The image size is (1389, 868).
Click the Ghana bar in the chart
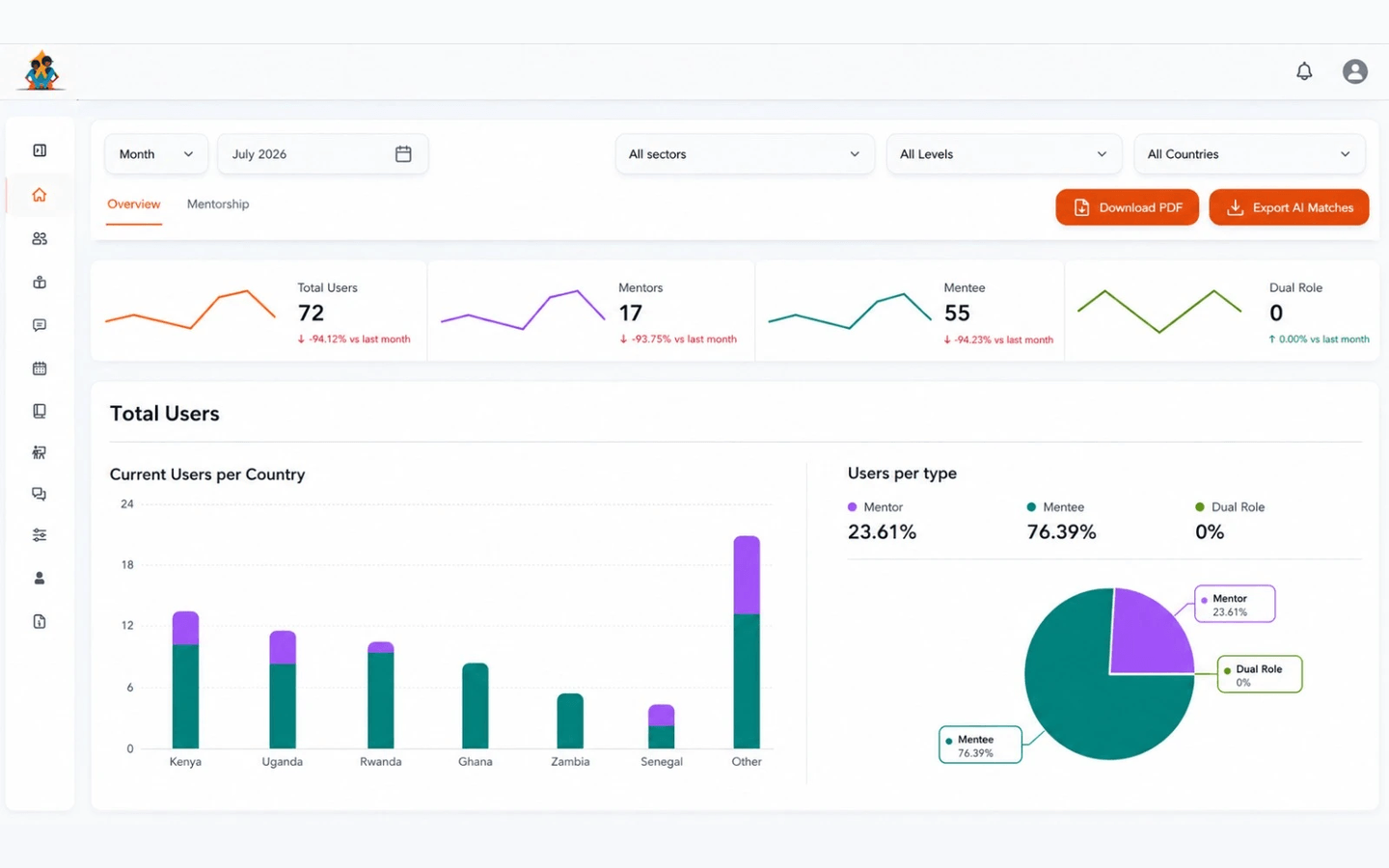tap(476, 706)
